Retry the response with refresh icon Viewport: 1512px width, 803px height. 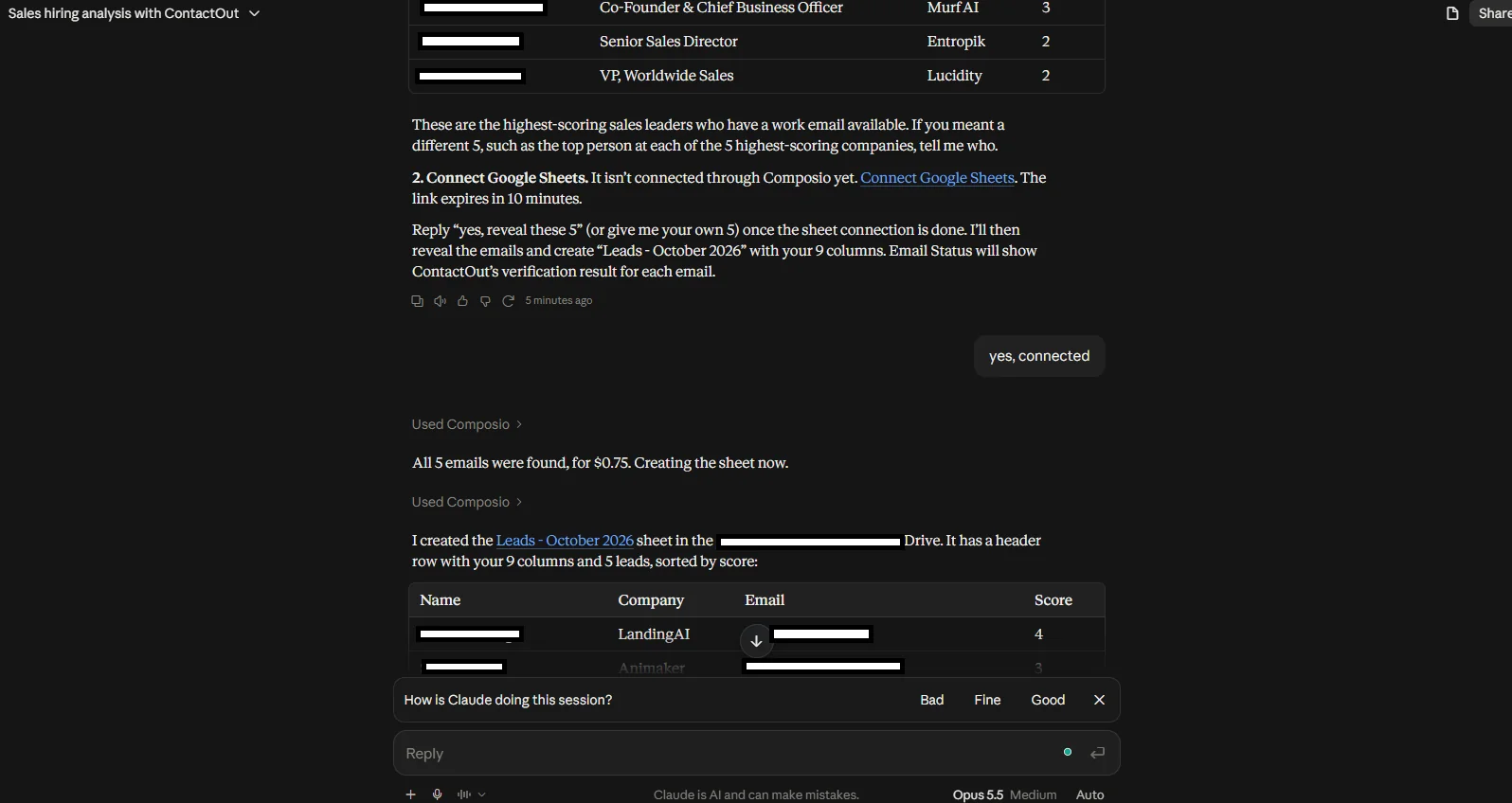508,301
